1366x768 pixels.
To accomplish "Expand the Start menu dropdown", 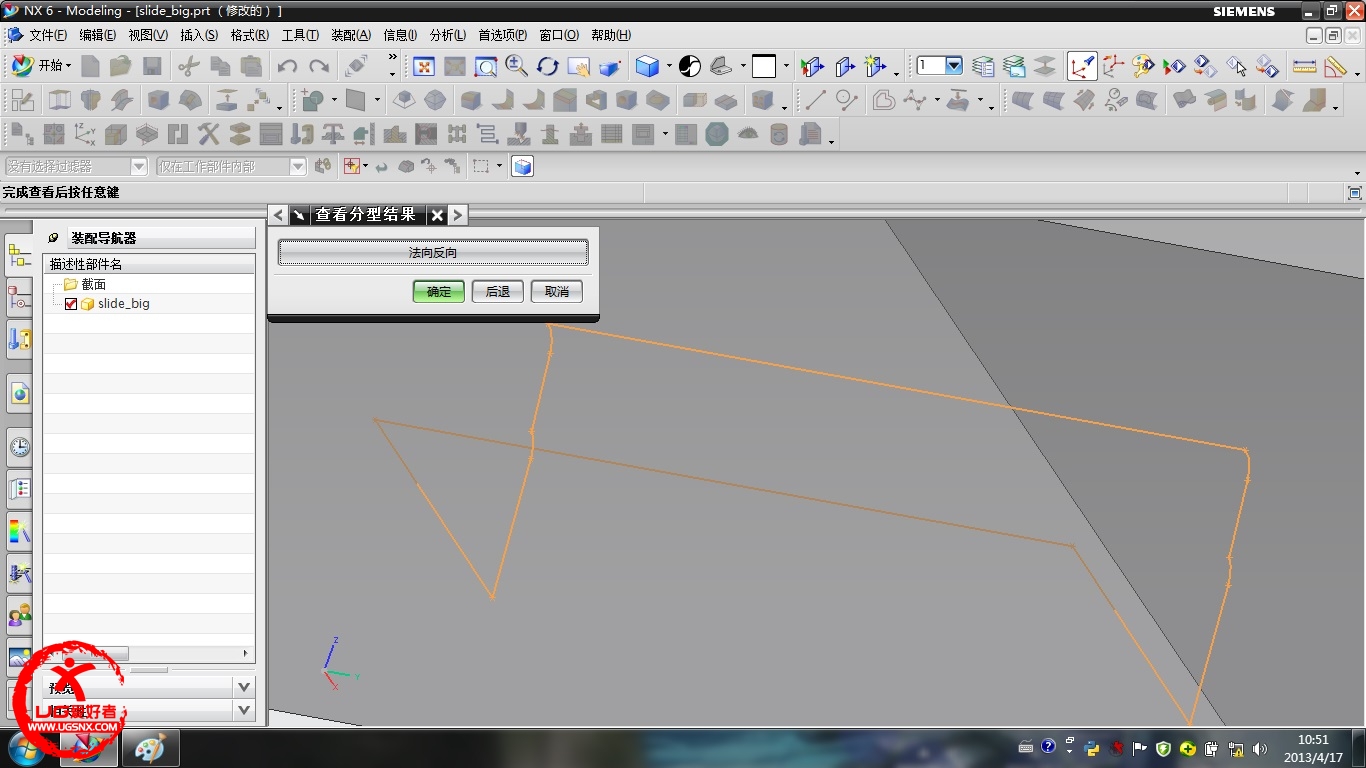I will (40, 66).
